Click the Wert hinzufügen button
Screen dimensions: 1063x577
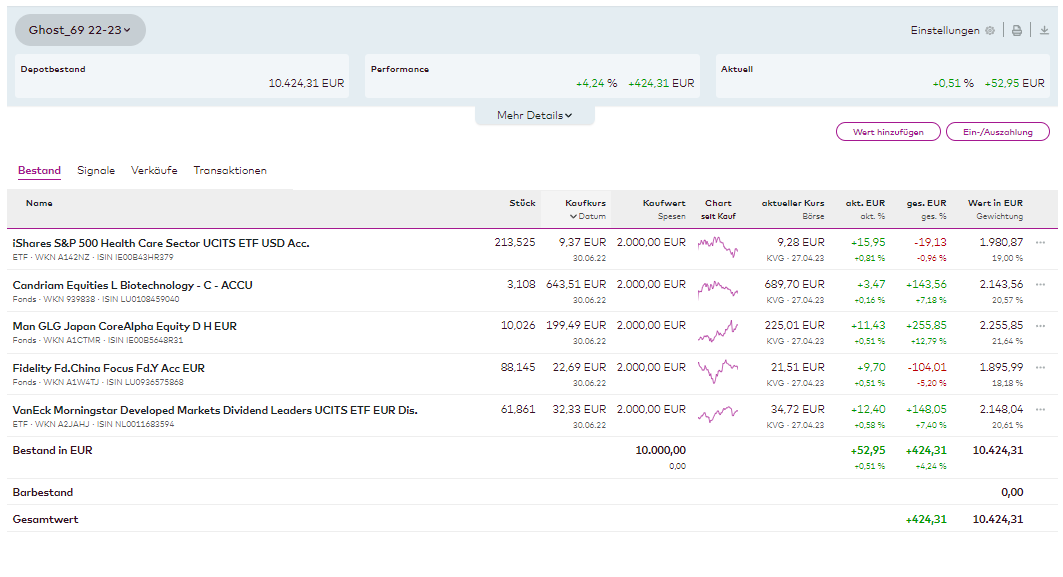(888, 132)
